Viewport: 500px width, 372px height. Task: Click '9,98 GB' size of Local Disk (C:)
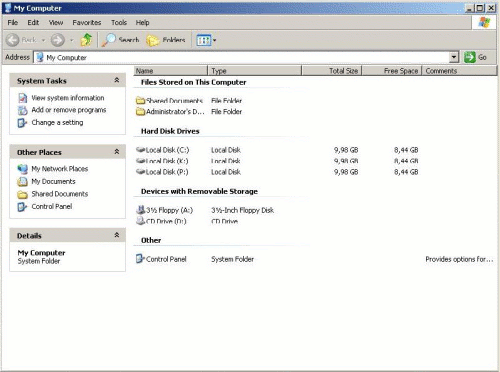coord(346,150)
